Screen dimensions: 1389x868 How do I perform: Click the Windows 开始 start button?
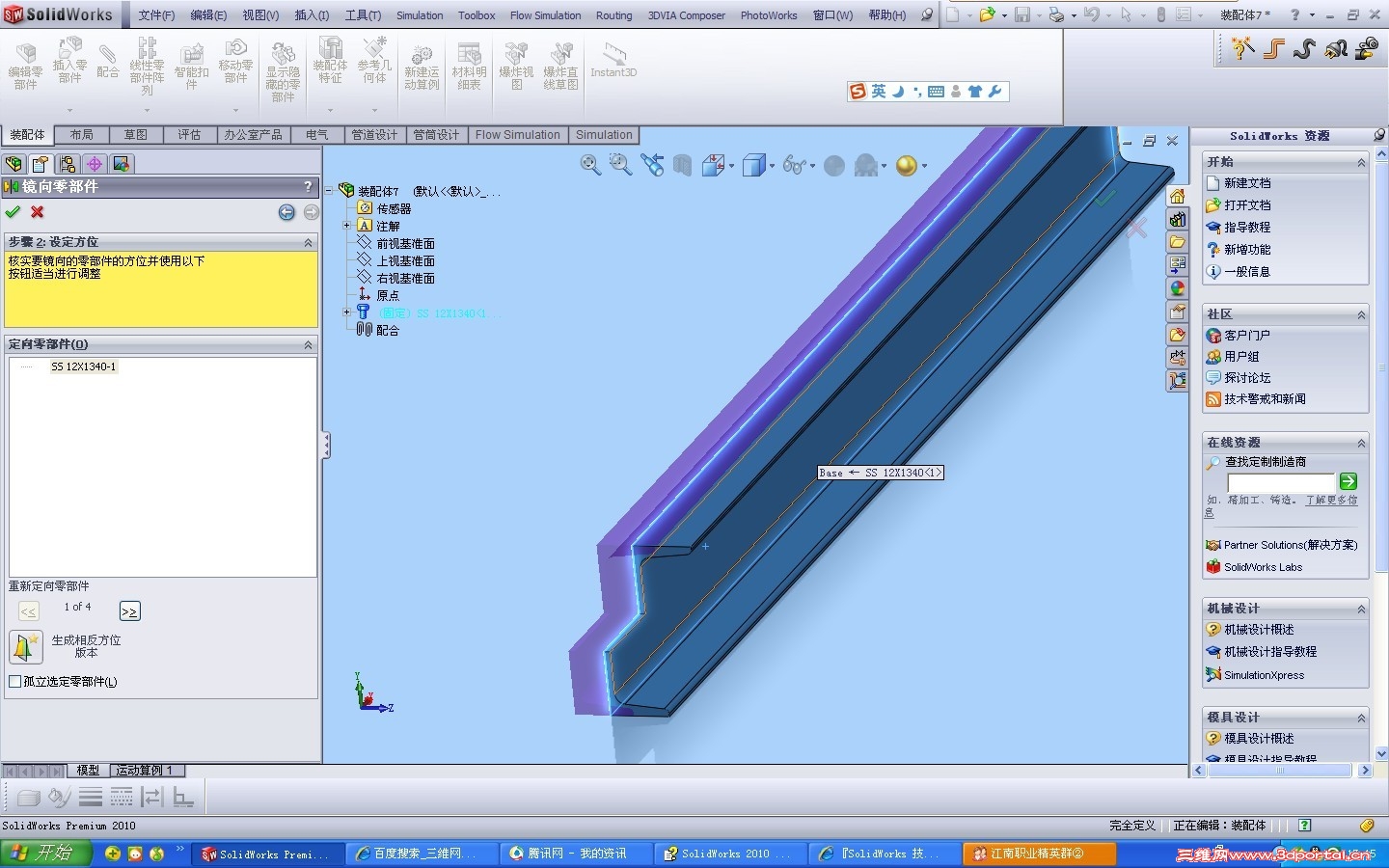(45, 854)
